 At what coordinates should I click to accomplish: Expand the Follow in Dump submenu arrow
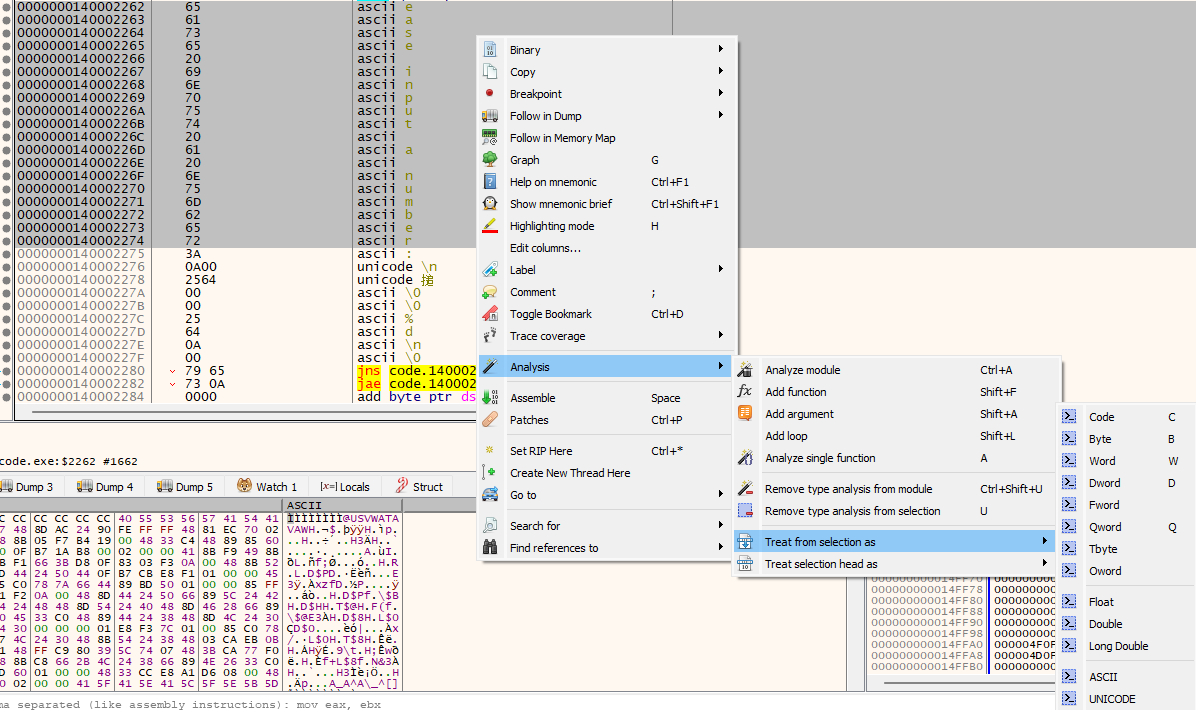point(721,115)
